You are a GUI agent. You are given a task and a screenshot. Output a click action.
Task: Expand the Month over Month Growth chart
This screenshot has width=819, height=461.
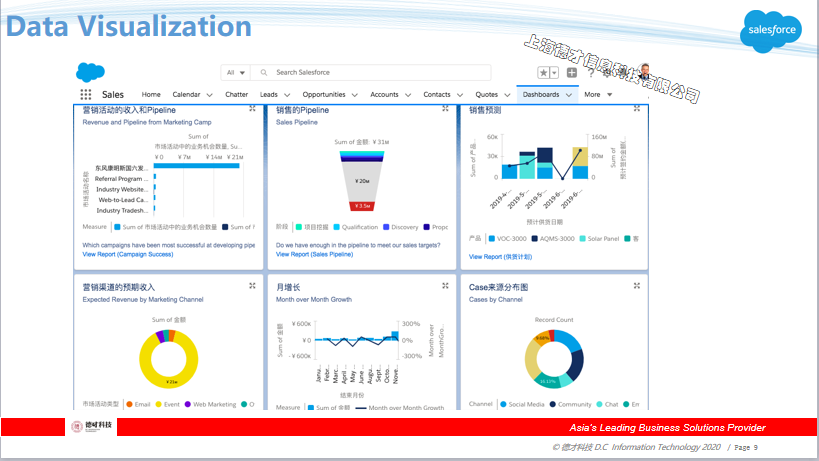pos(445,286)
